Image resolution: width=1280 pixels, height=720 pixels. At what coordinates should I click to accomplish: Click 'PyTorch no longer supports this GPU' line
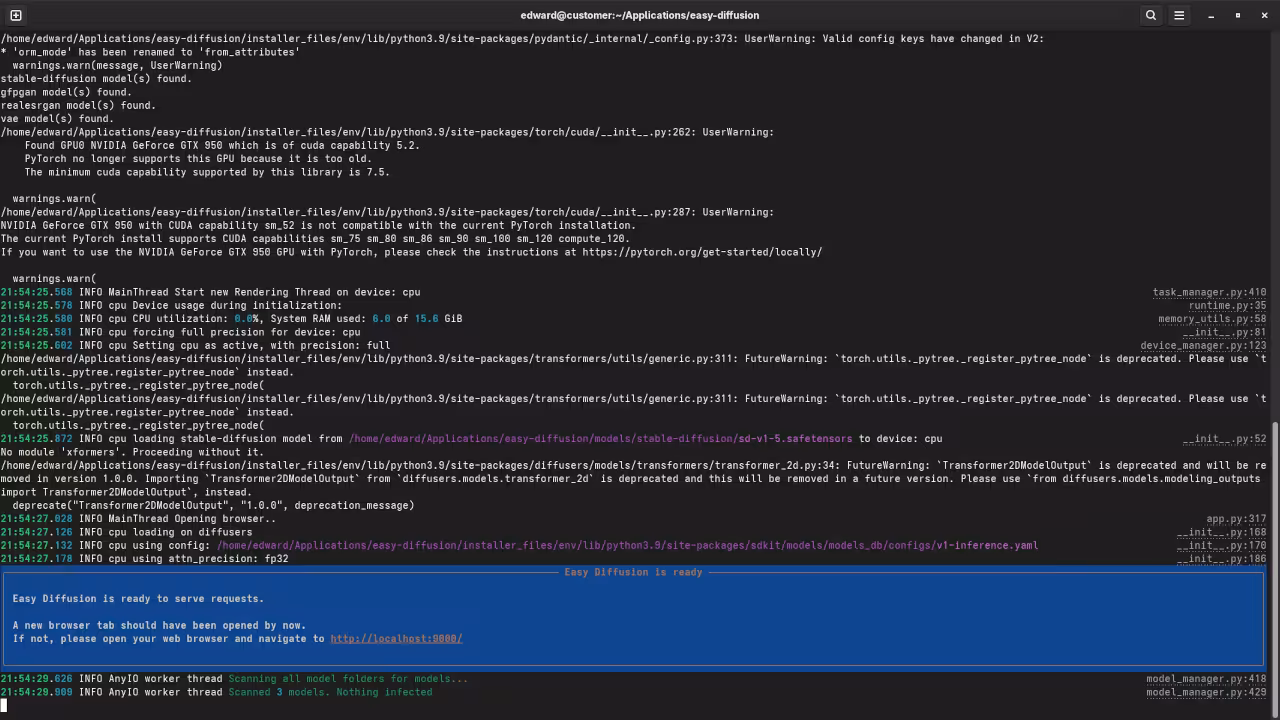click(198, 159)
